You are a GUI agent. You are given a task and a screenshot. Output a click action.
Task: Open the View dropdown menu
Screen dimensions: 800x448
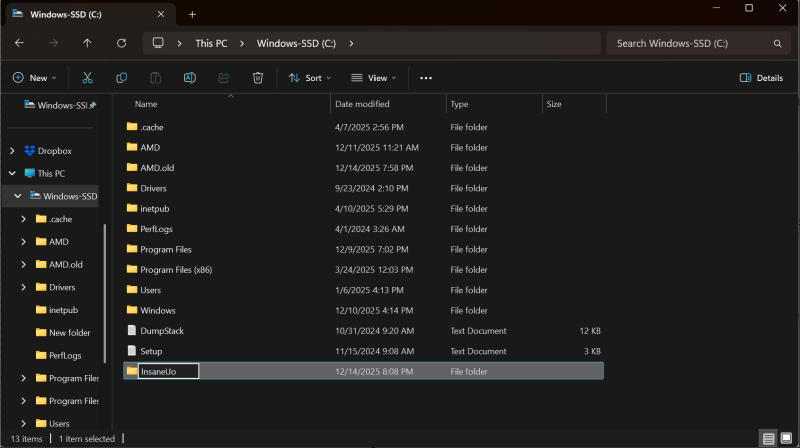point(373,77)
